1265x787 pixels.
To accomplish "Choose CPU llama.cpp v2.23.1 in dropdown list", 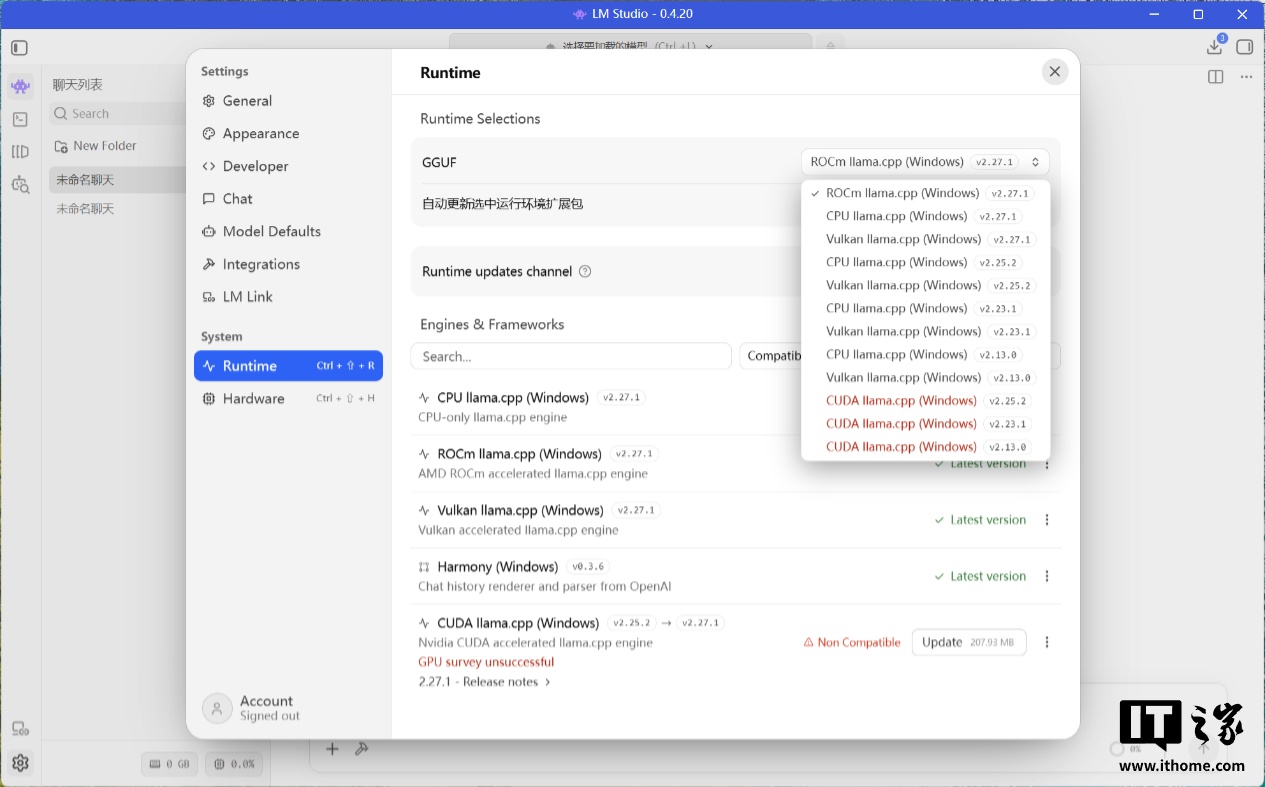I will point(926,308).
